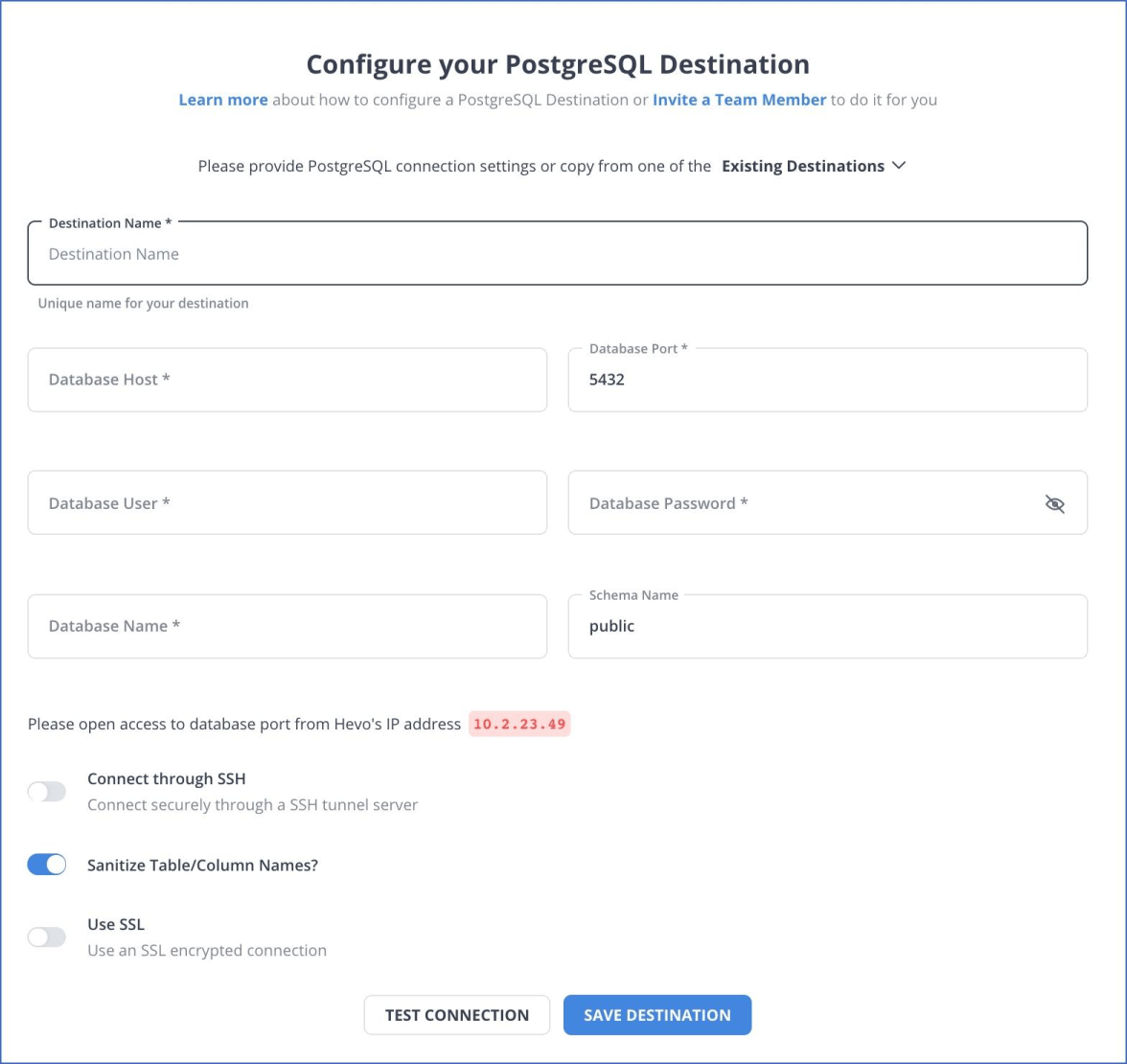
Task: Expand the Existing Destinations chevron
Action: 899,165
